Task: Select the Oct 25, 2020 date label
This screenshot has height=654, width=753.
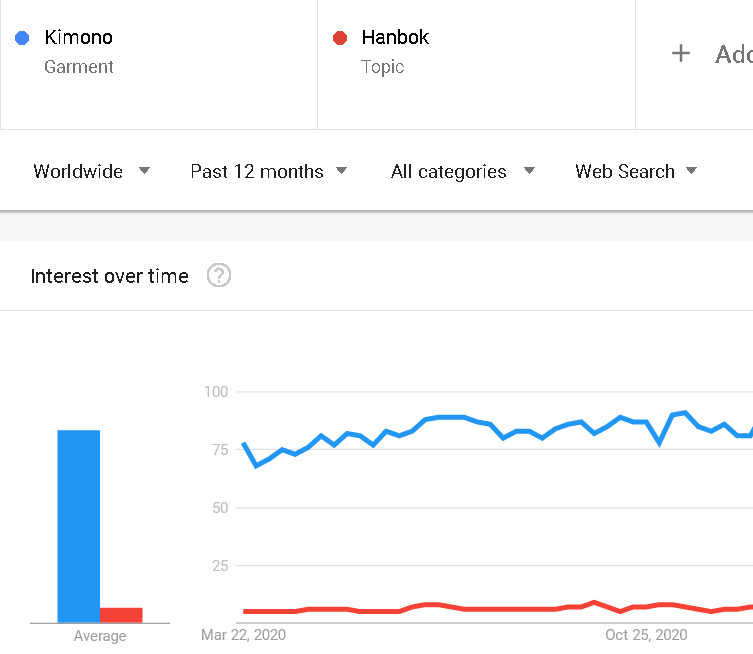Action: pyautogui.click(x=646, y=634)
